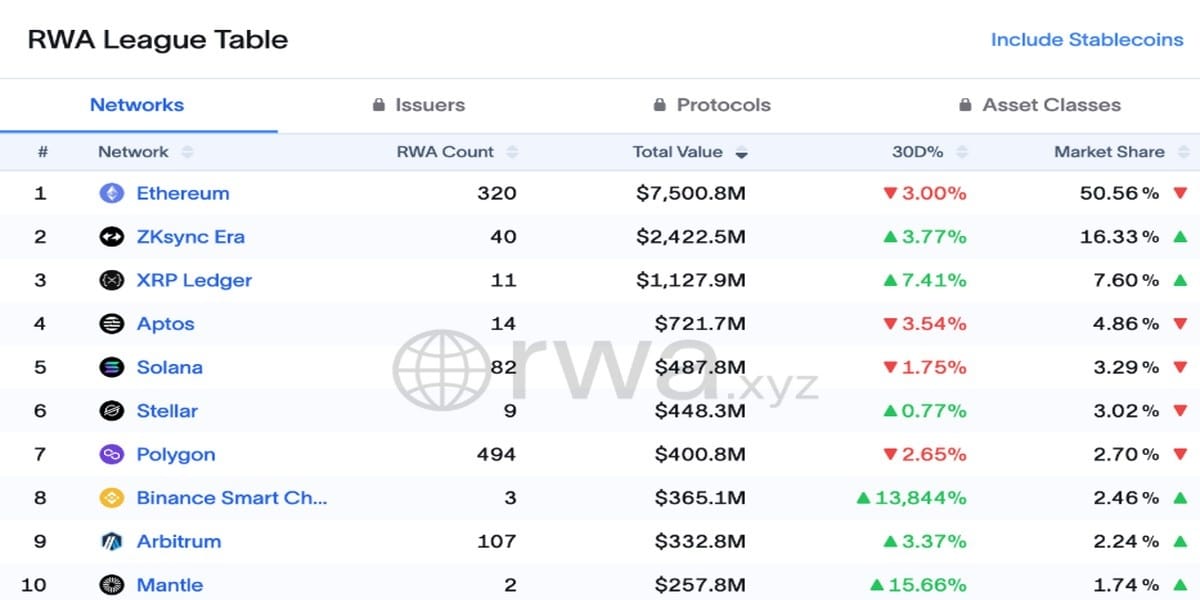Click the Aptos total value $721.7M

700,324
